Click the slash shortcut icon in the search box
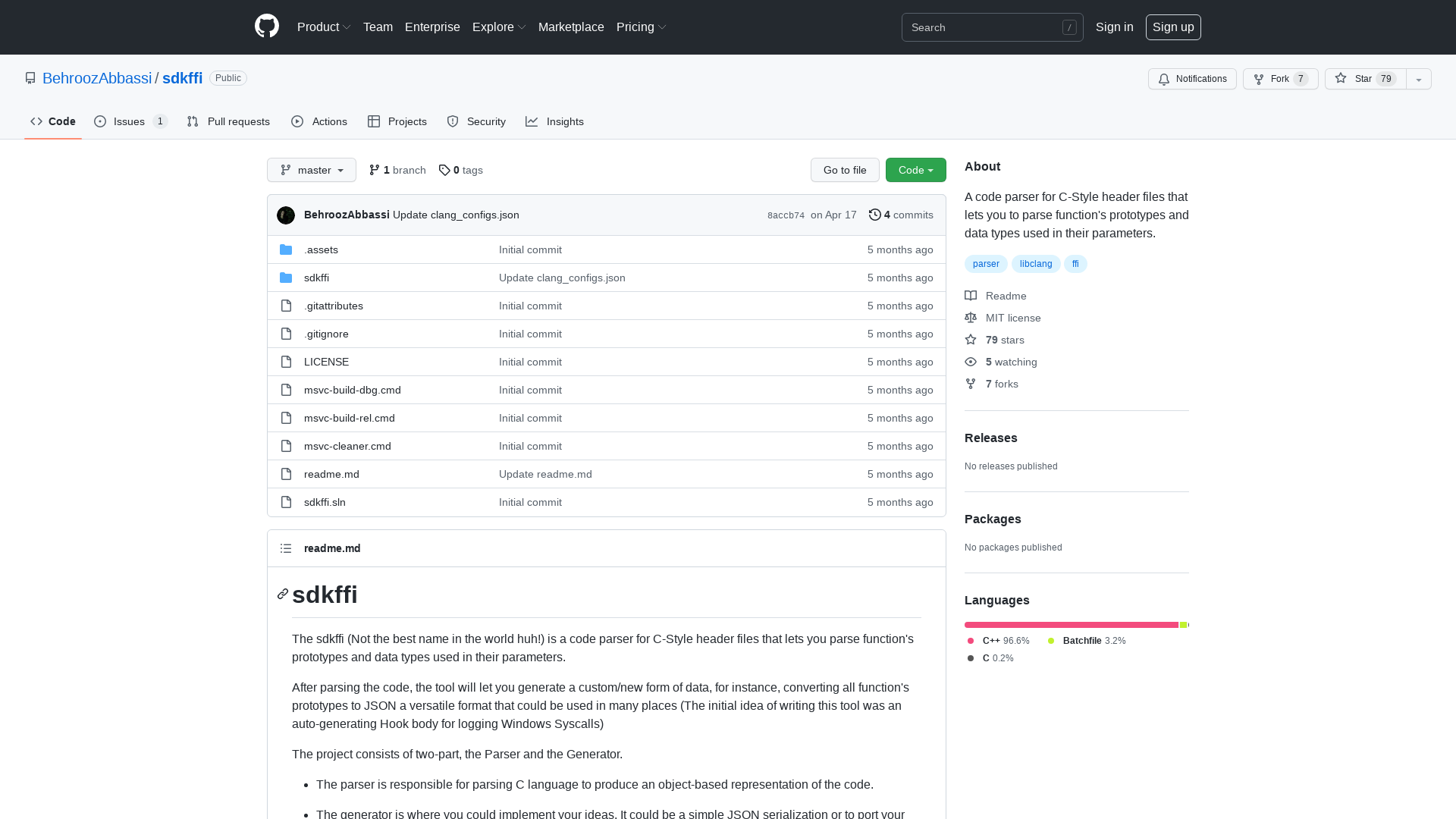Image resolution: width=1456 pixels, height=819 pixels. click(x=1069, y=27)
